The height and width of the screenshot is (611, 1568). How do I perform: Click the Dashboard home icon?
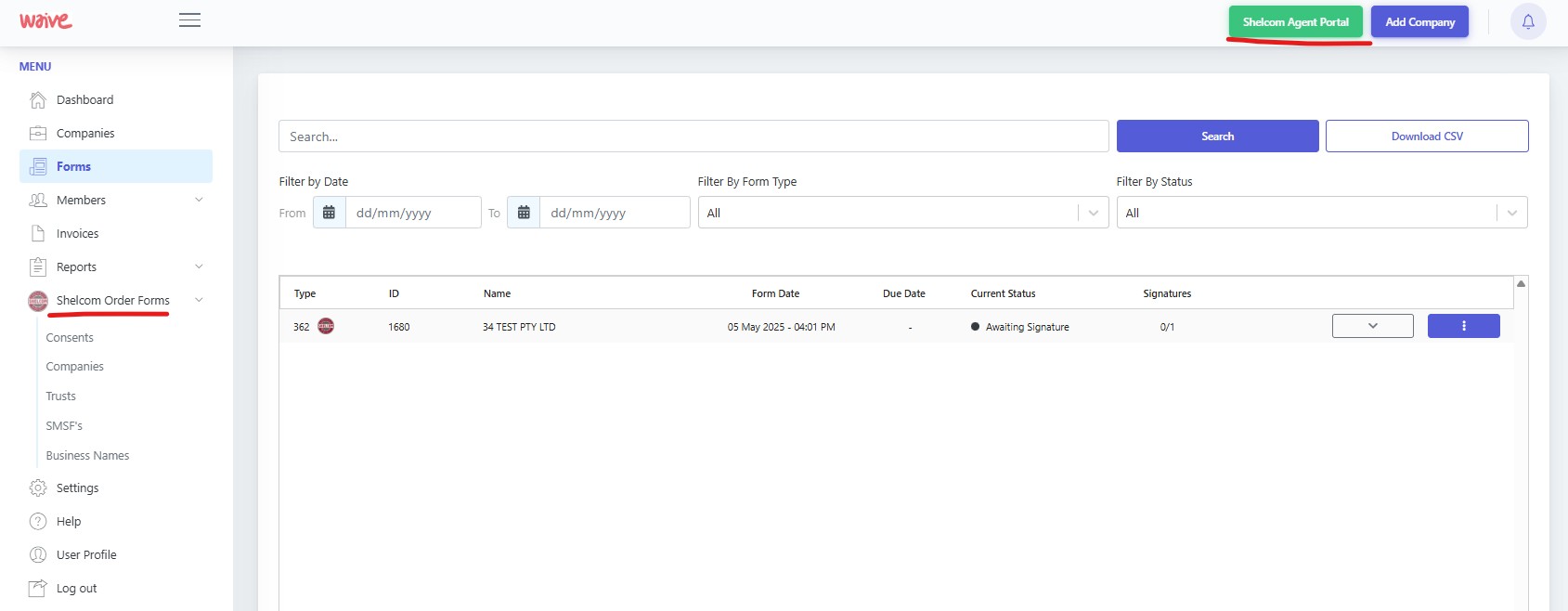pos(38,99)
